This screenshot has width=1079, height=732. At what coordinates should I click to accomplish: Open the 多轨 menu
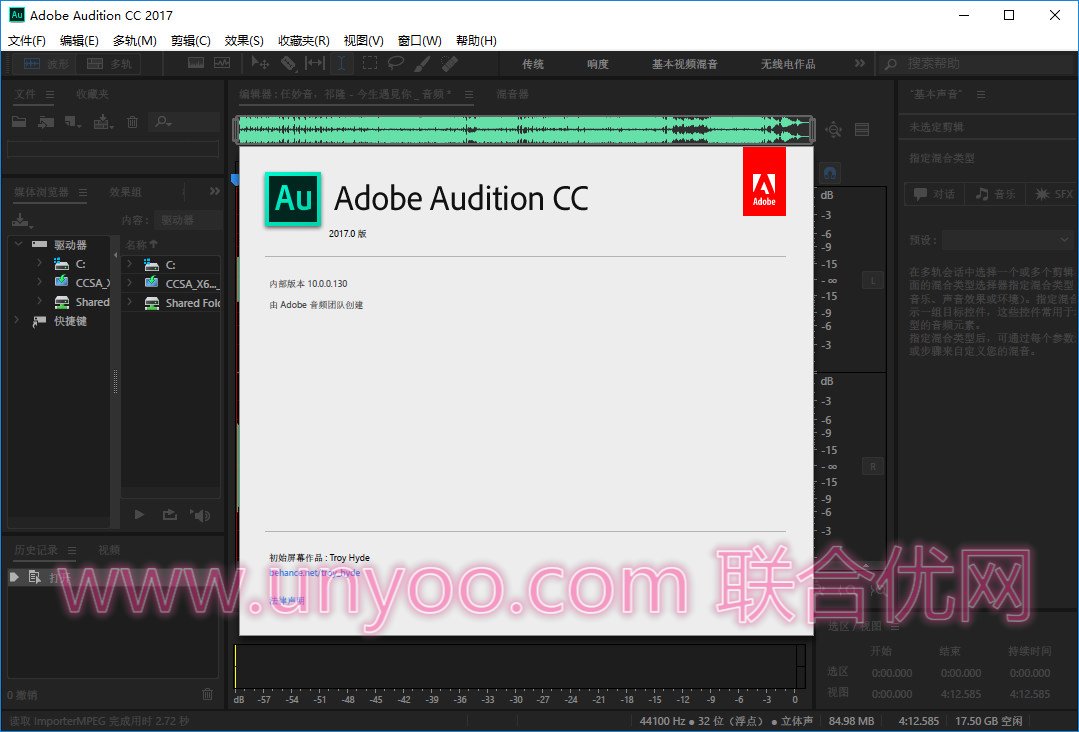[x=135, y=41]
